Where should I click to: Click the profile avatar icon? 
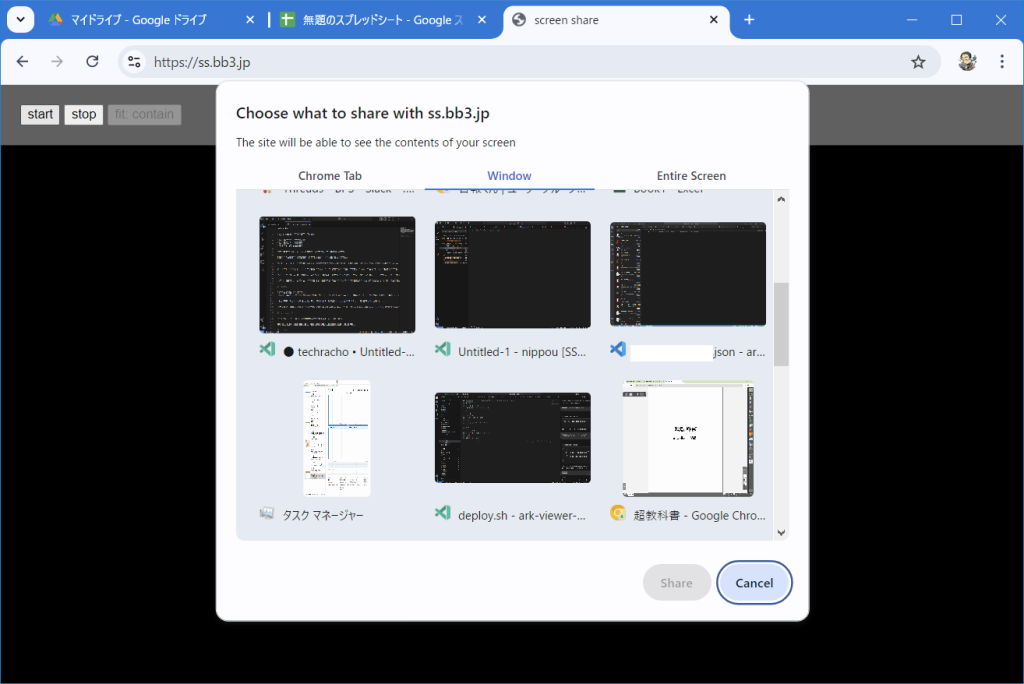pyautogui.click(x=966, y=62)
